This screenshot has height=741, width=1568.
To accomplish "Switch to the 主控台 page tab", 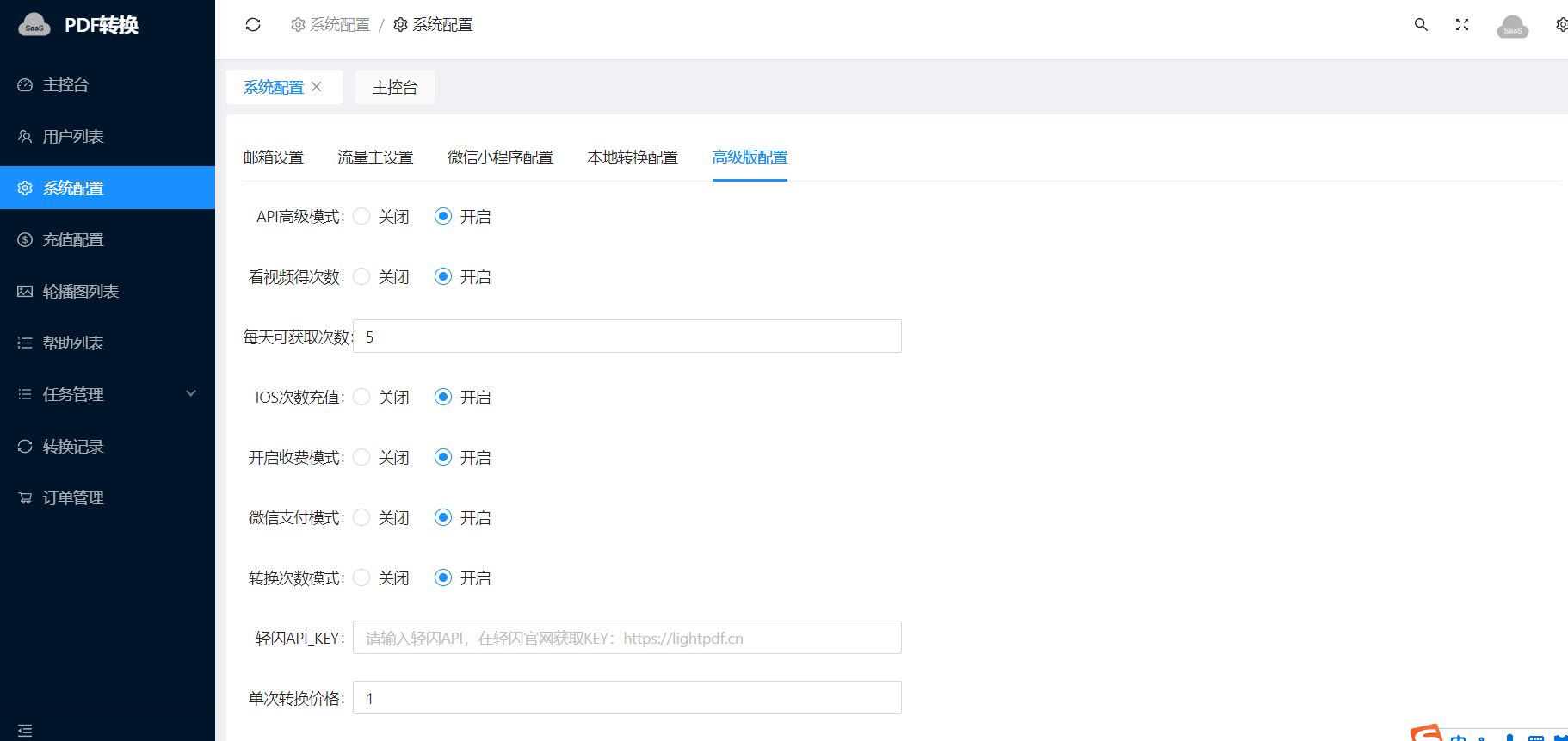I will (x=395, y=87).
